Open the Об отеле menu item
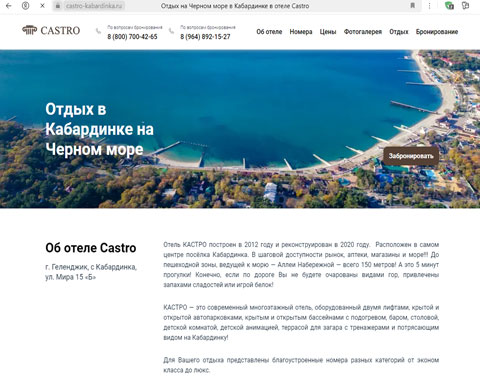 [269, 32]
